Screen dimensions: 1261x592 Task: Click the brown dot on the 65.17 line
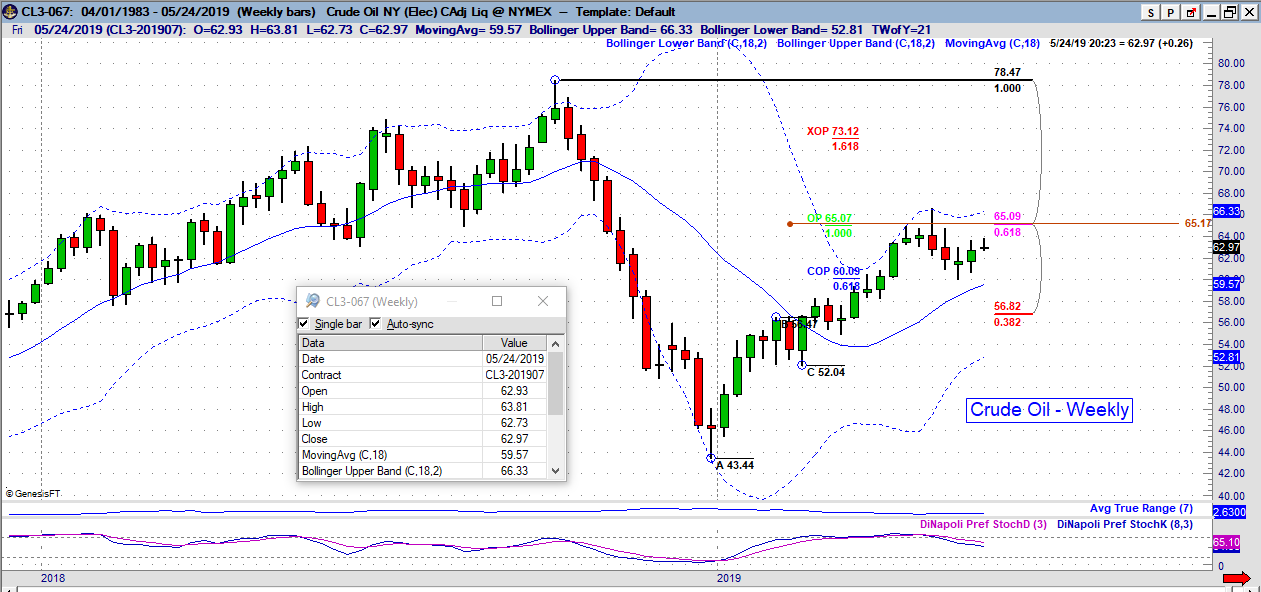(790, 223)
